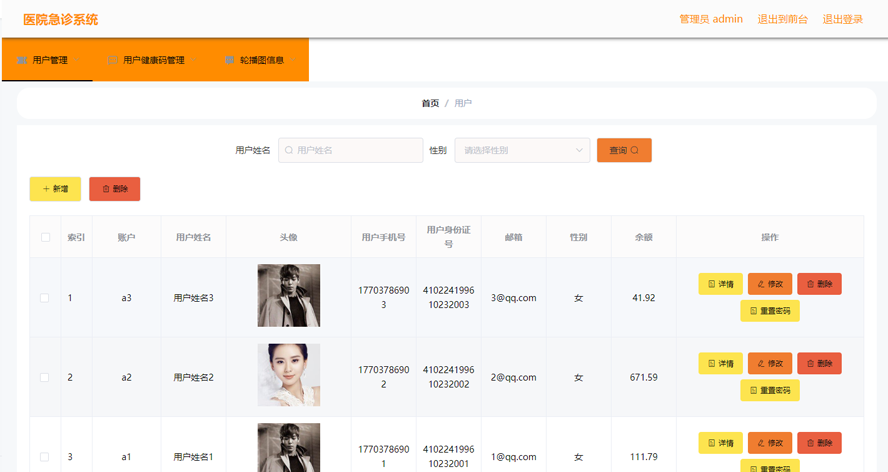This screenshot has width=888, height=472.
Task: Click the 账户 column header
Action: [x=126, y=237]
